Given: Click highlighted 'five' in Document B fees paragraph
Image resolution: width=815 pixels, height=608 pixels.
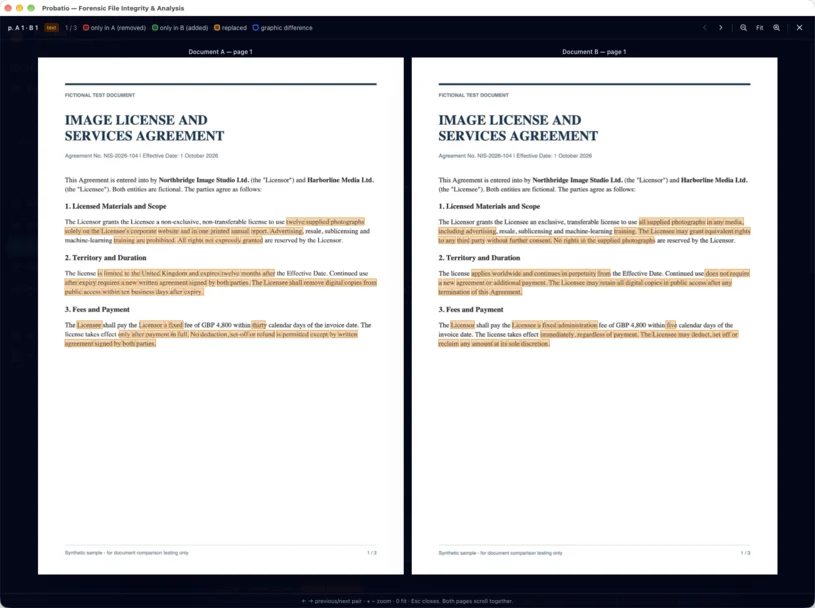Looking at the screenshot, I should (x=671, y=325).
